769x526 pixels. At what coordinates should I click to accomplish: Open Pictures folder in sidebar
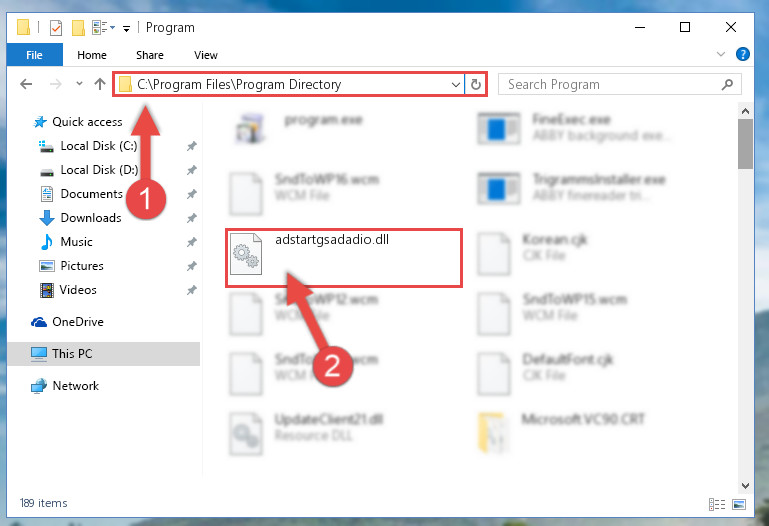click(81, 266)
